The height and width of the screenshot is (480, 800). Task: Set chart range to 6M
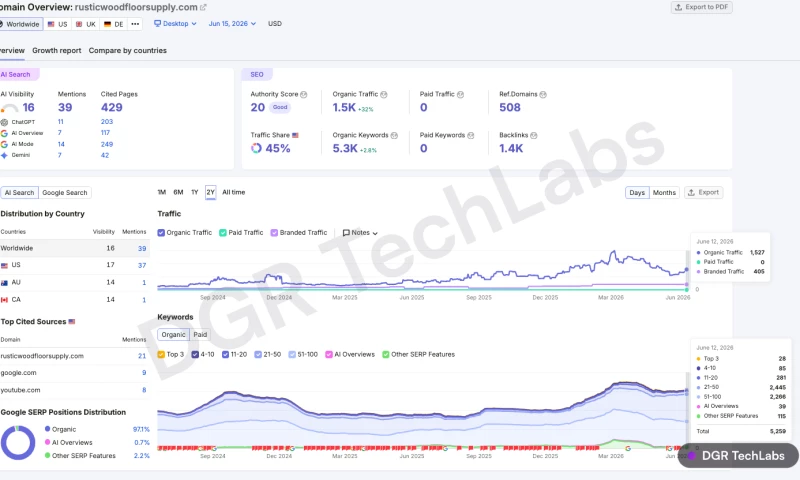point(178,192)
